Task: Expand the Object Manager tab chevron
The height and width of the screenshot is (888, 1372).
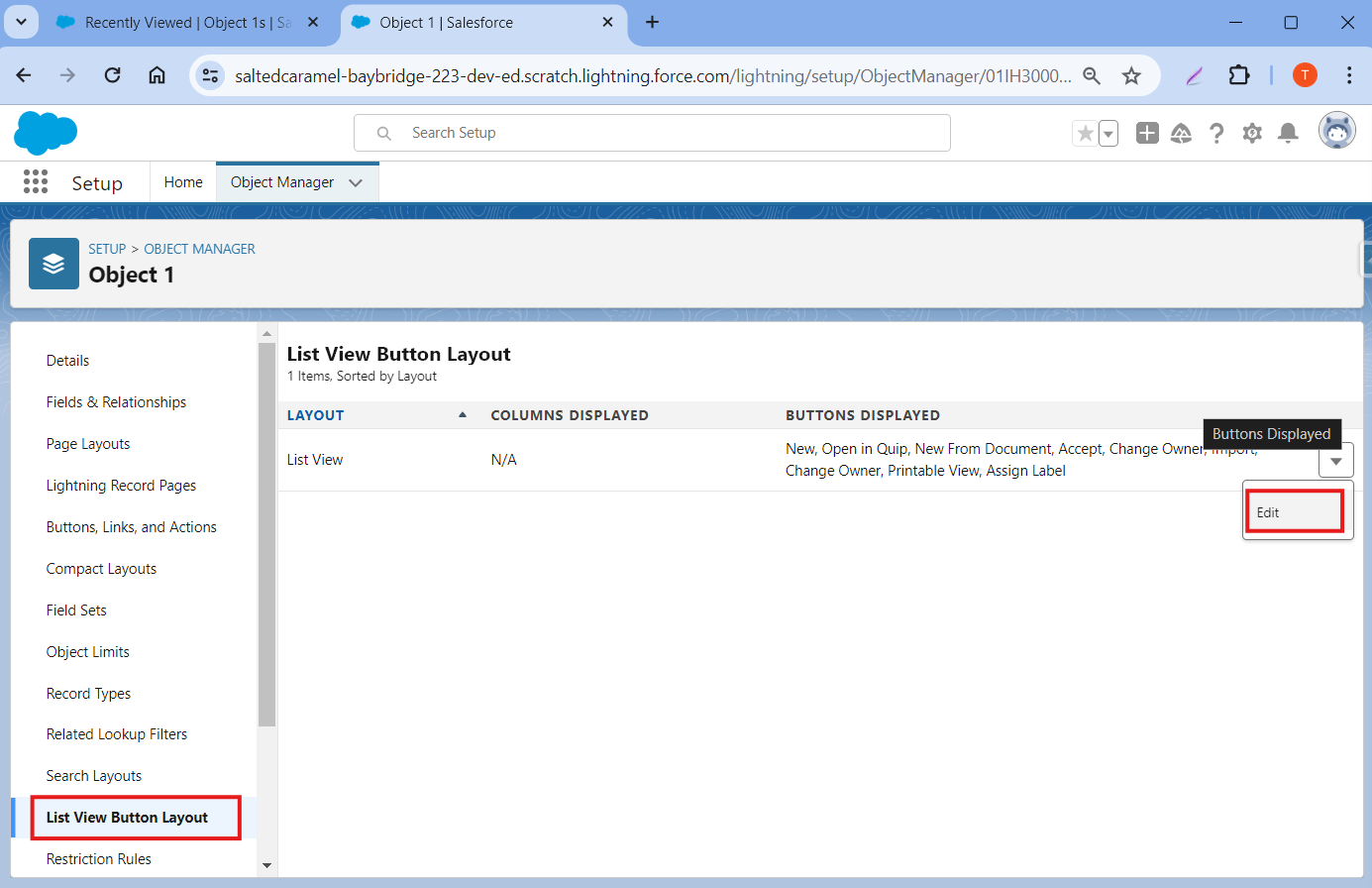Action: [356, 182]
